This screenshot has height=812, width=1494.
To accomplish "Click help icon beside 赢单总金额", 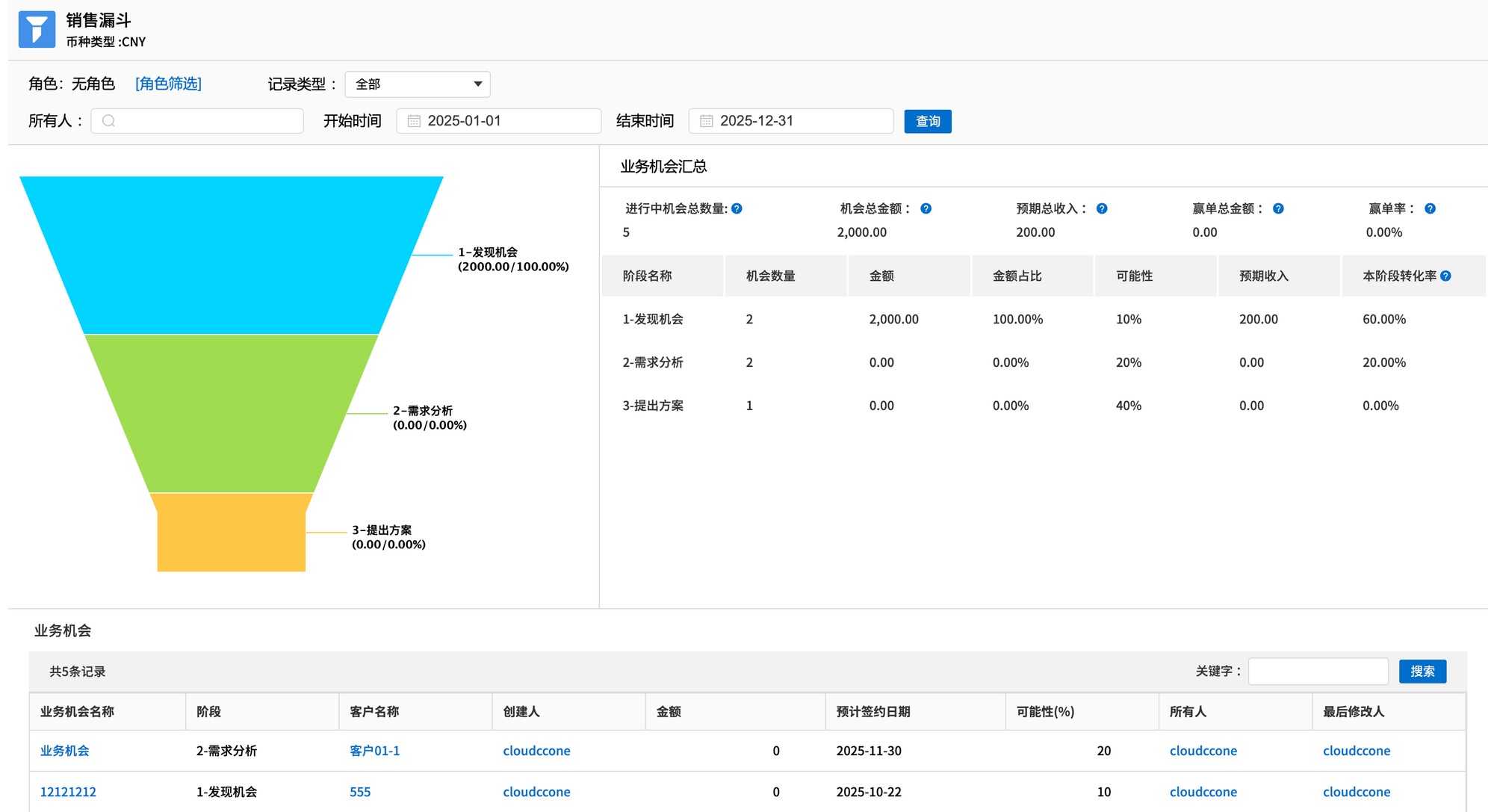I will [1278, 208].
